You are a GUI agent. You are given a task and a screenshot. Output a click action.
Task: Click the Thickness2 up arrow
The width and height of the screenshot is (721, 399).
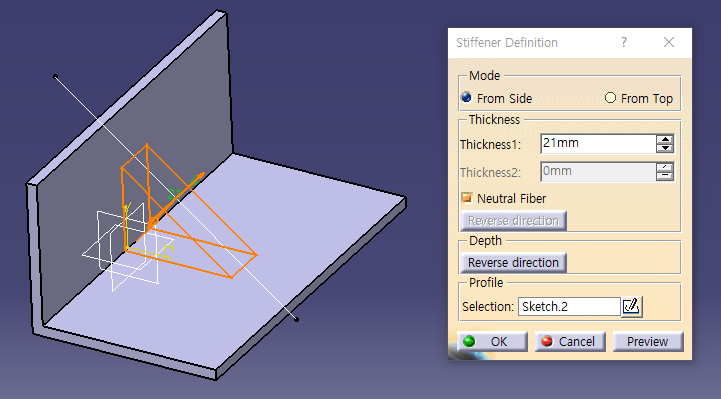[x=665, y=167]
